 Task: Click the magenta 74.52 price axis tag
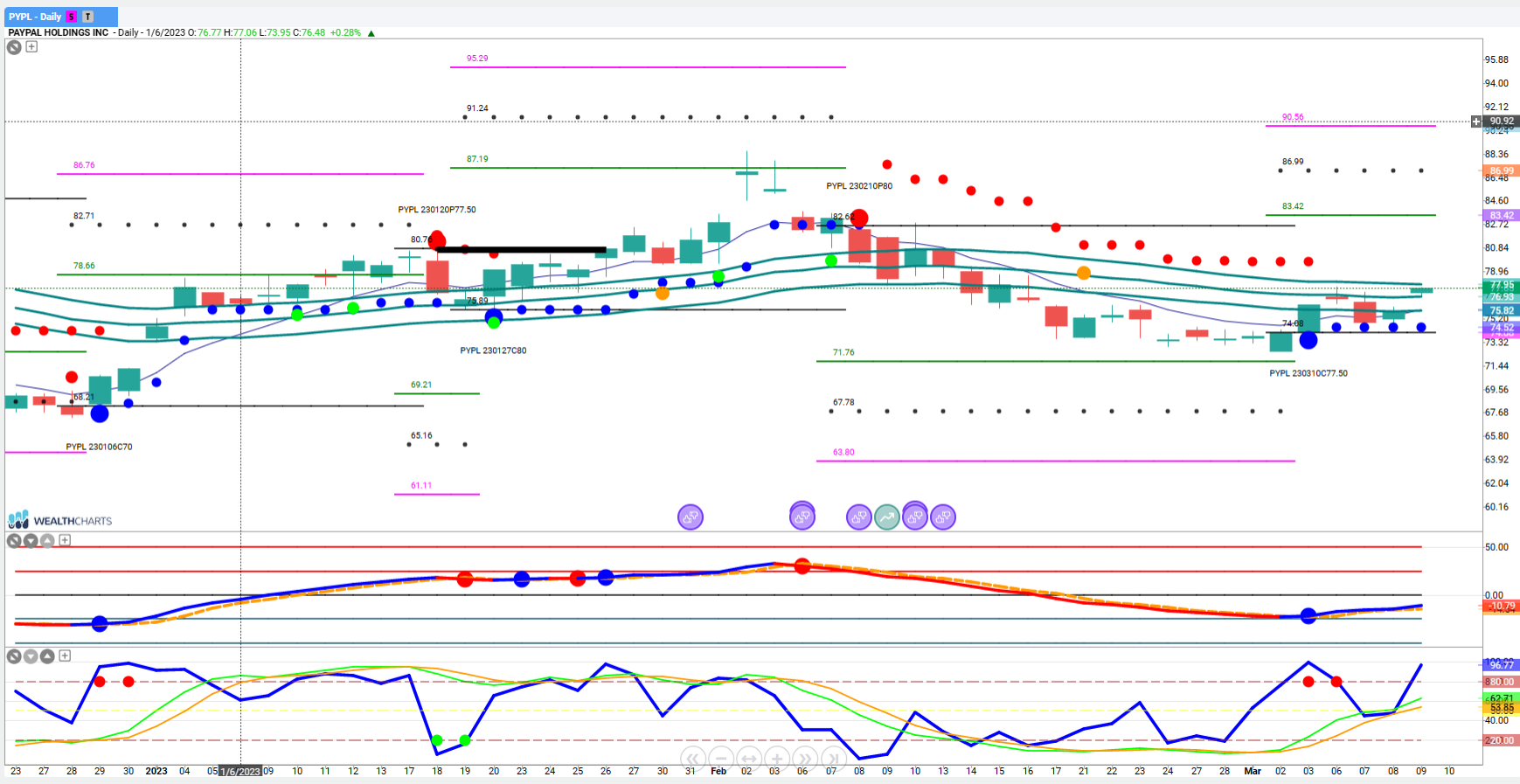(x=1502, y=328)
